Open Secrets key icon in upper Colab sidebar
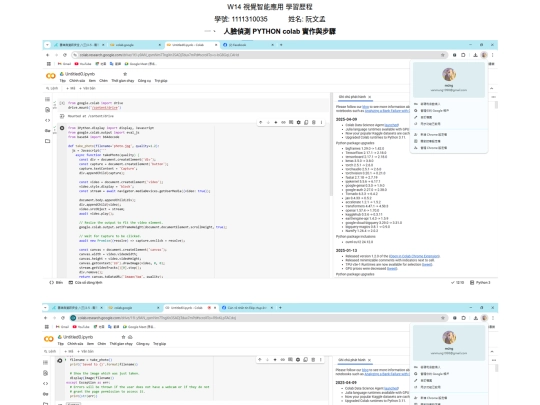The width and height of the screenshot is (540, 405). [48, 131]
